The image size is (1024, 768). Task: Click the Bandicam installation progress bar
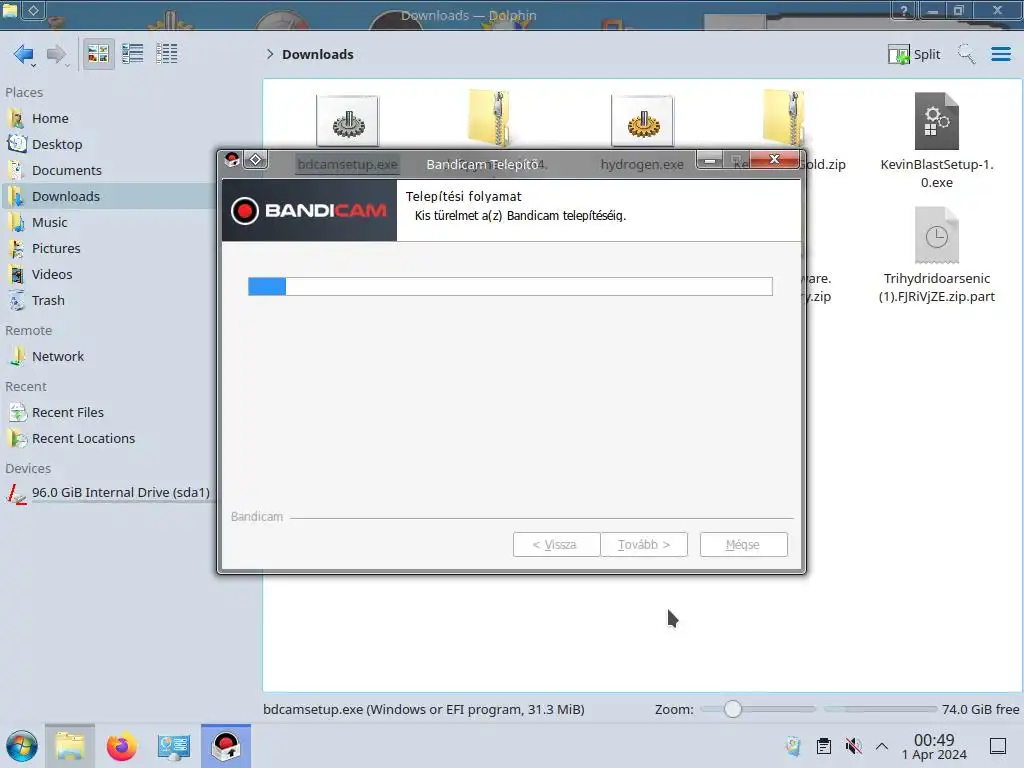coord(510,286)
